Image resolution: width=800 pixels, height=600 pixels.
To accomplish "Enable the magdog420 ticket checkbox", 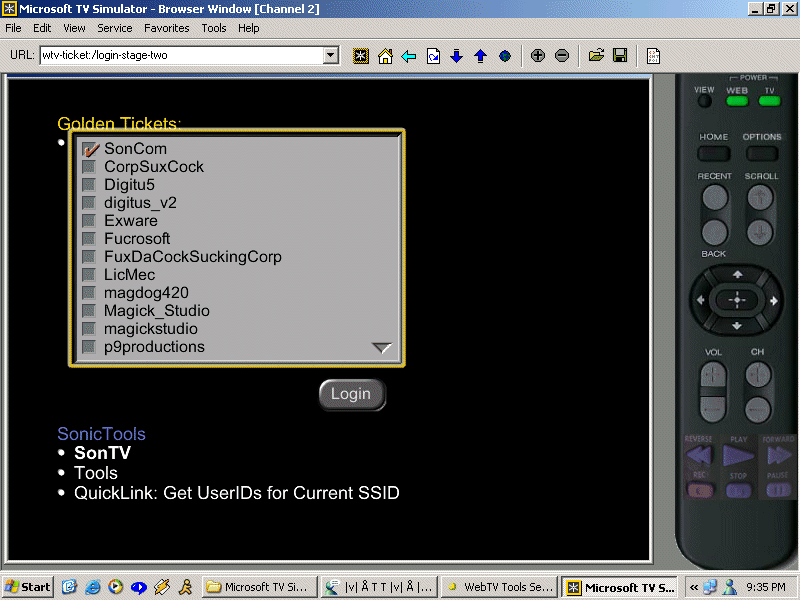I will 89,293.
